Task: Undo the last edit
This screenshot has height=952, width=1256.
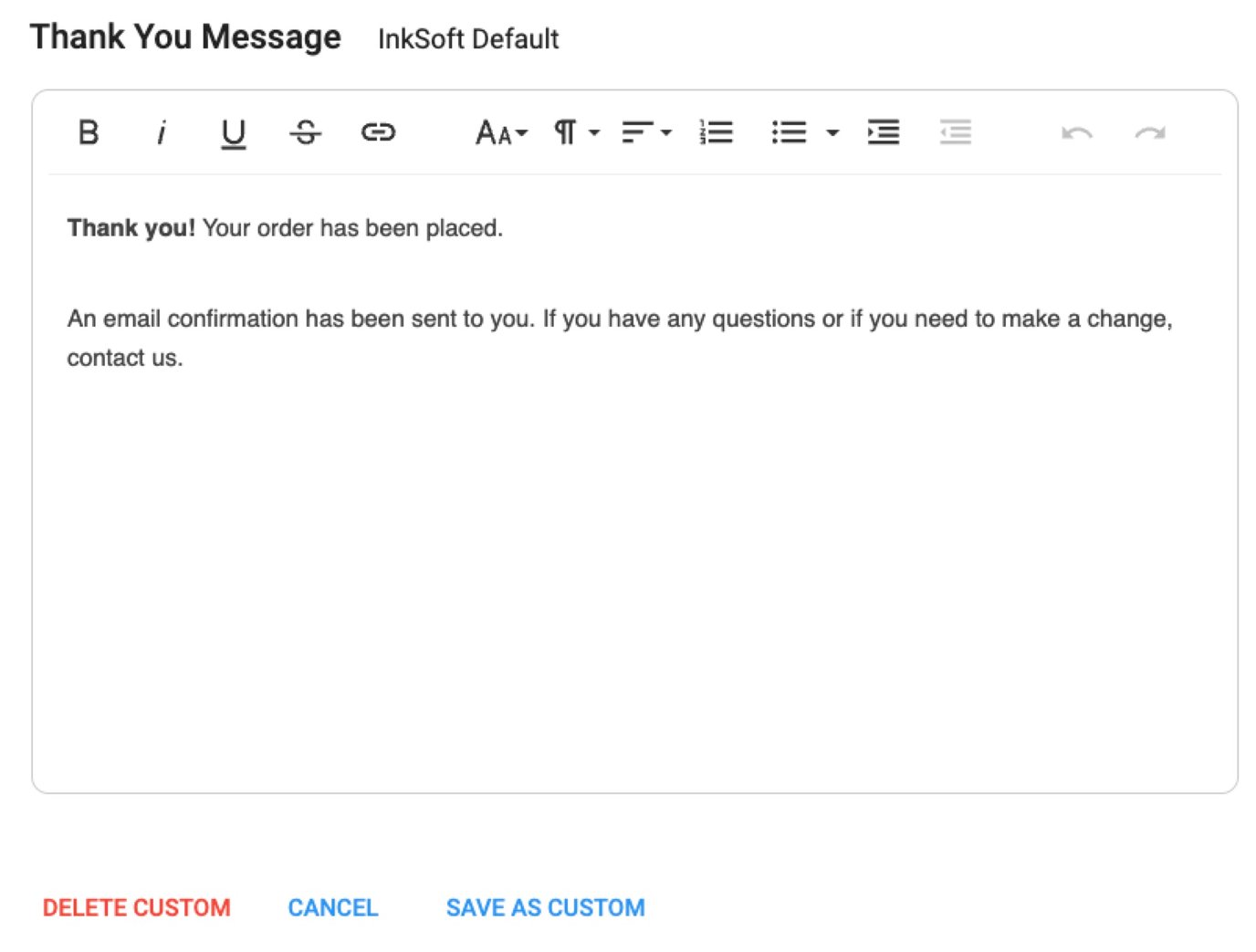Action: click(1077, 133)
